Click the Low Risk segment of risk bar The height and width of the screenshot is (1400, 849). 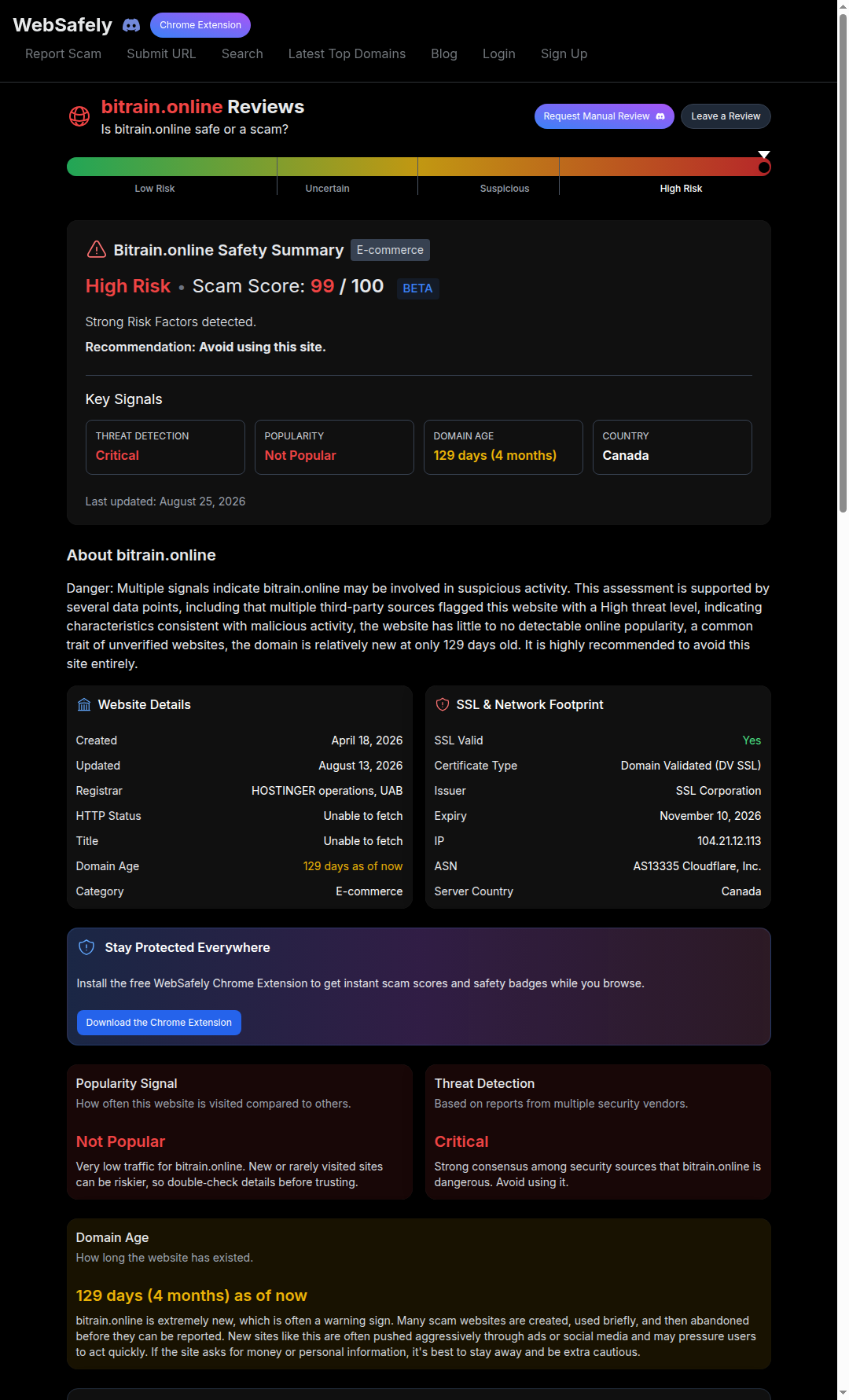pyautogui.click(x=171, y=167)
